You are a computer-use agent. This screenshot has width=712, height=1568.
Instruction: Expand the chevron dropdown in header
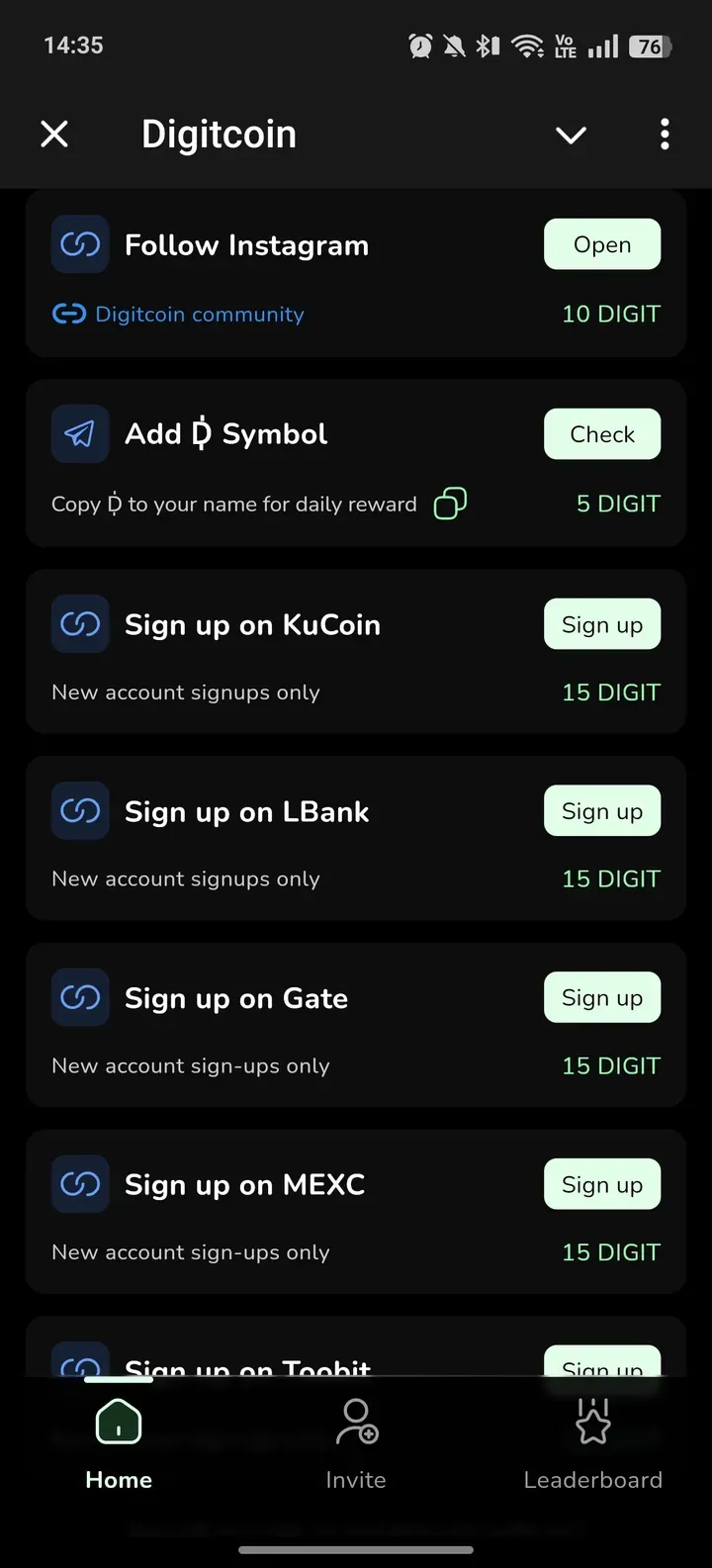tap(571, 135)
